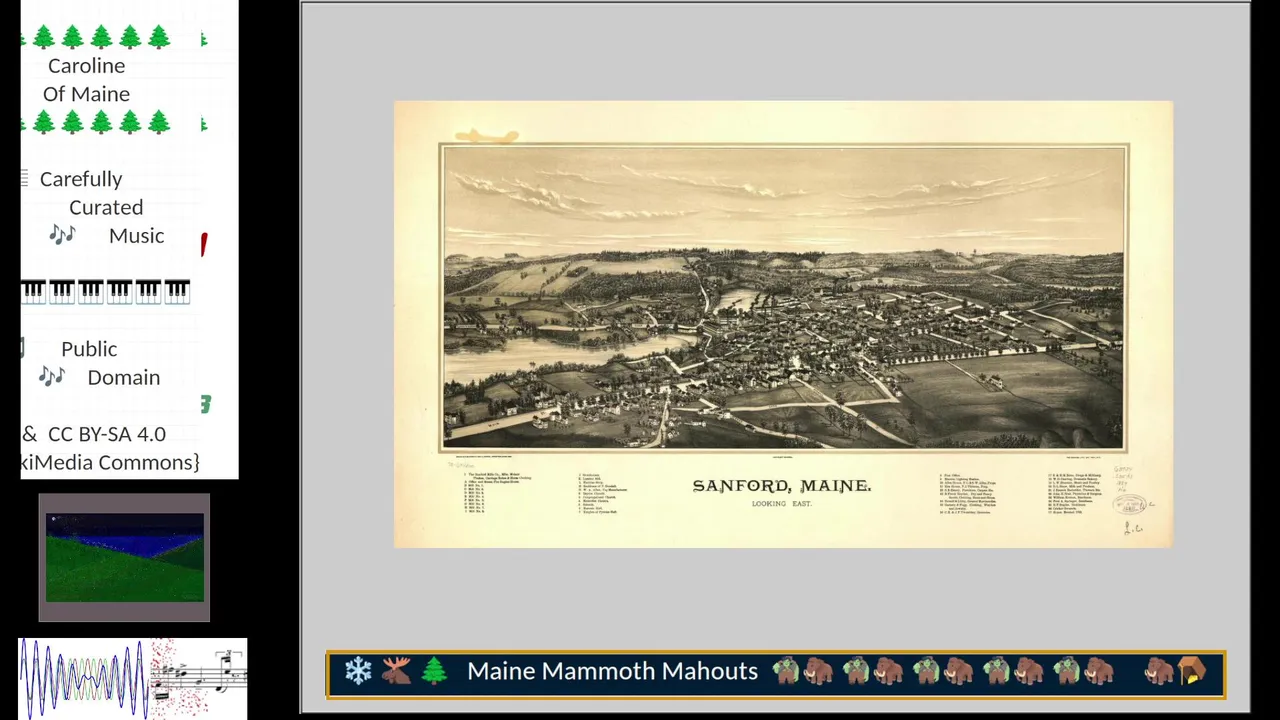Click the snowflake icon in the banner
This screenshot has width=1280, height=720.
358,671
